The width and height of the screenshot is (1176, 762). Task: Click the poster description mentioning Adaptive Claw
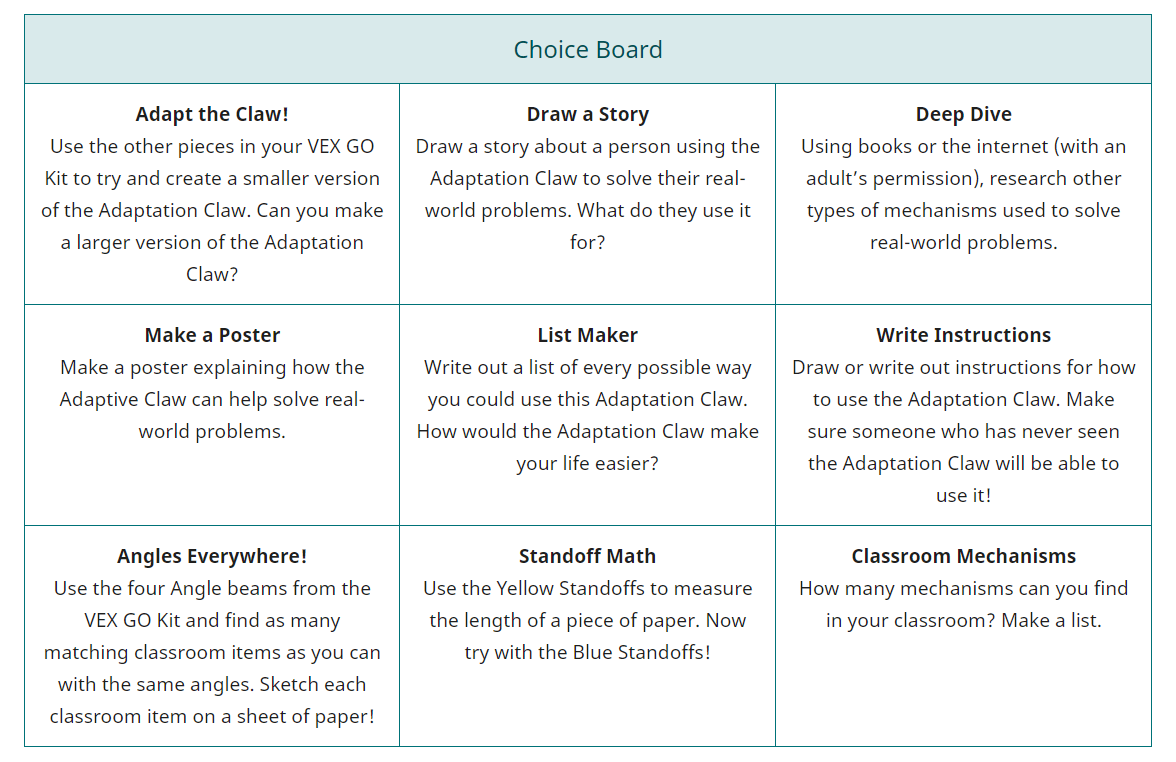(212, 399)
